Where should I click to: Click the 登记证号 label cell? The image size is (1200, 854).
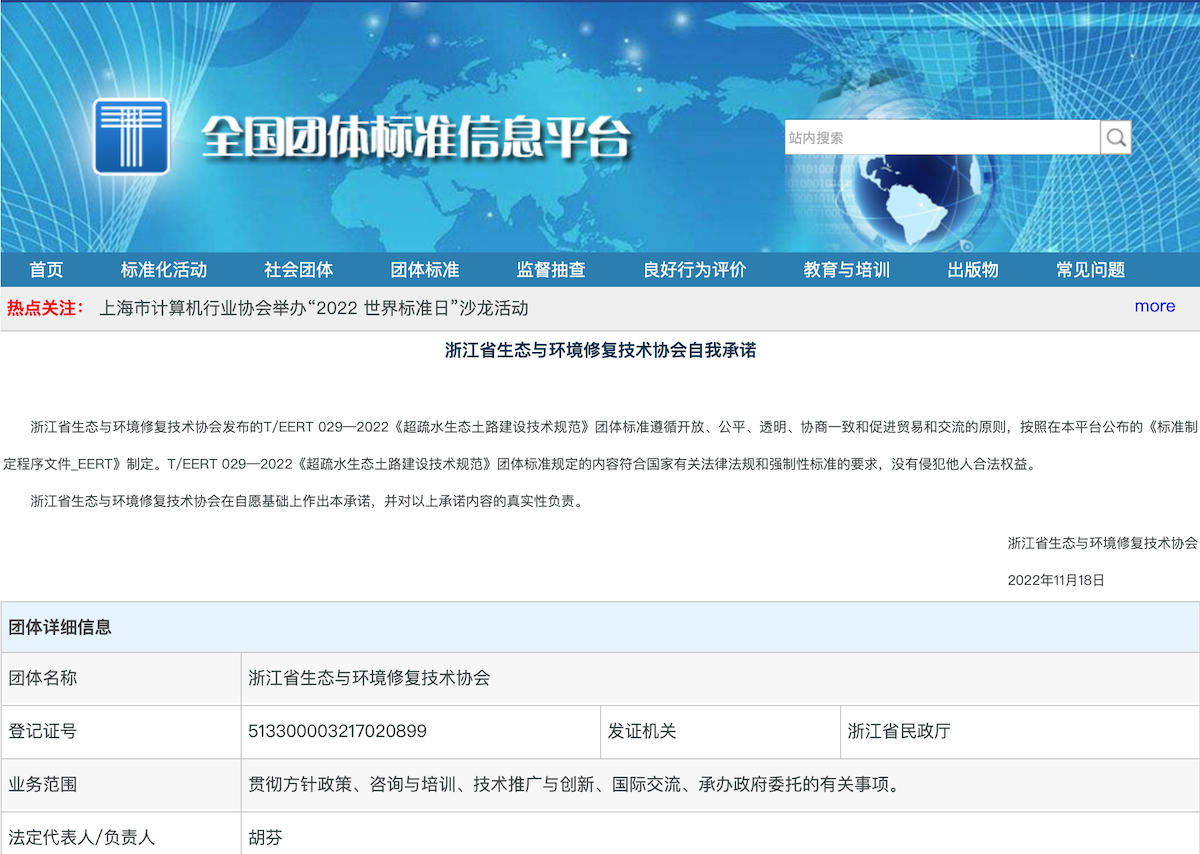[121, 732]
